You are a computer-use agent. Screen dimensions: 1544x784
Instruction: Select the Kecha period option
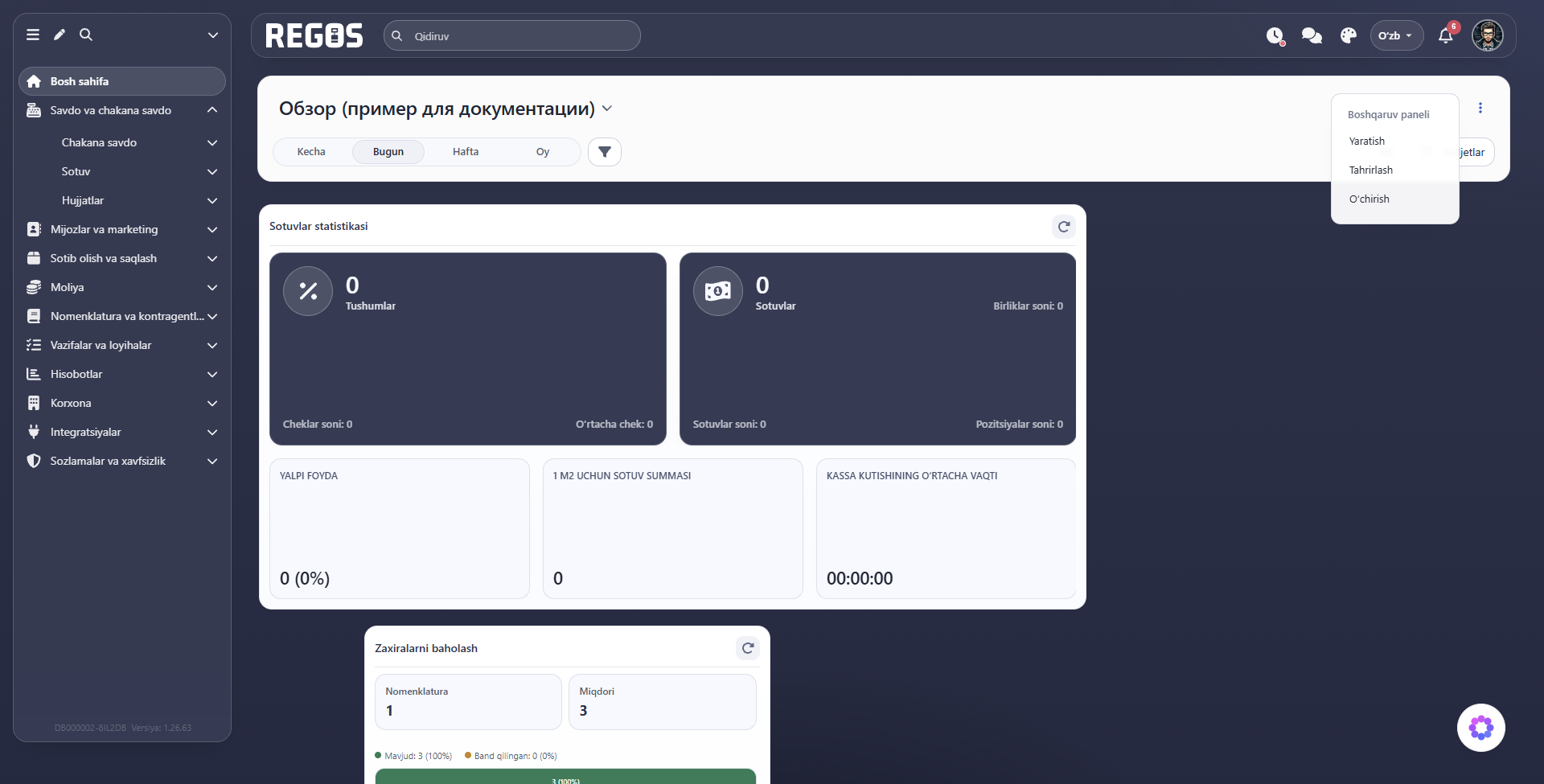click(x=311, y=152)
